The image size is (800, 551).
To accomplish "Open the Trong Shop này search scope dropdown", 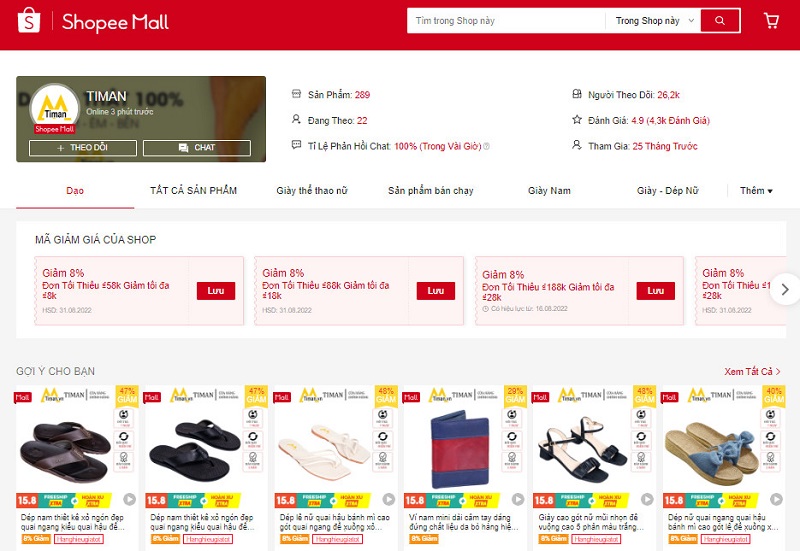I will click(x=655, y=21).
